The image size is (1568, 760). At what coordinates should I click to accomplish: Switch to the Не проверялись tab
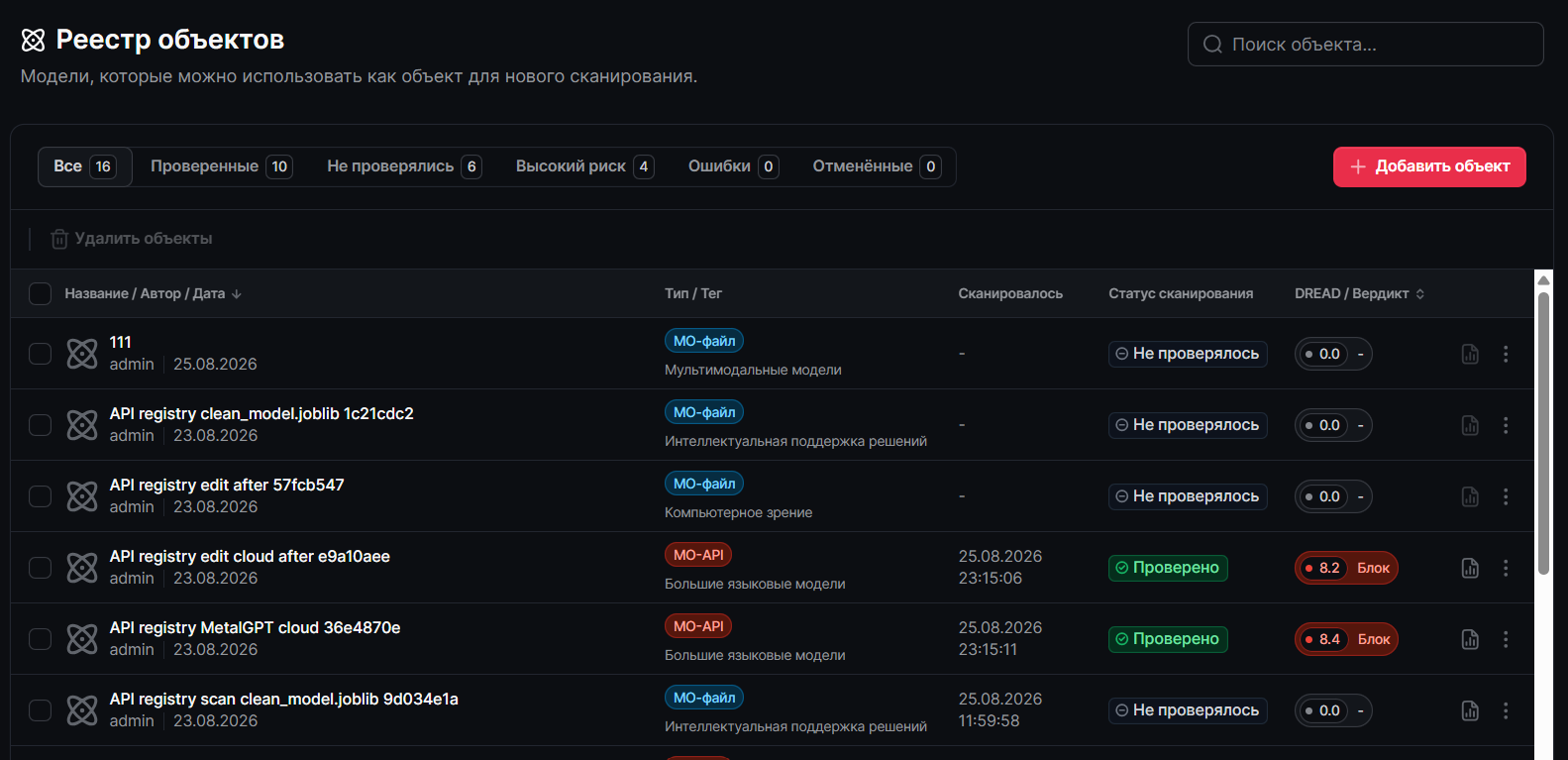point(404,166)
